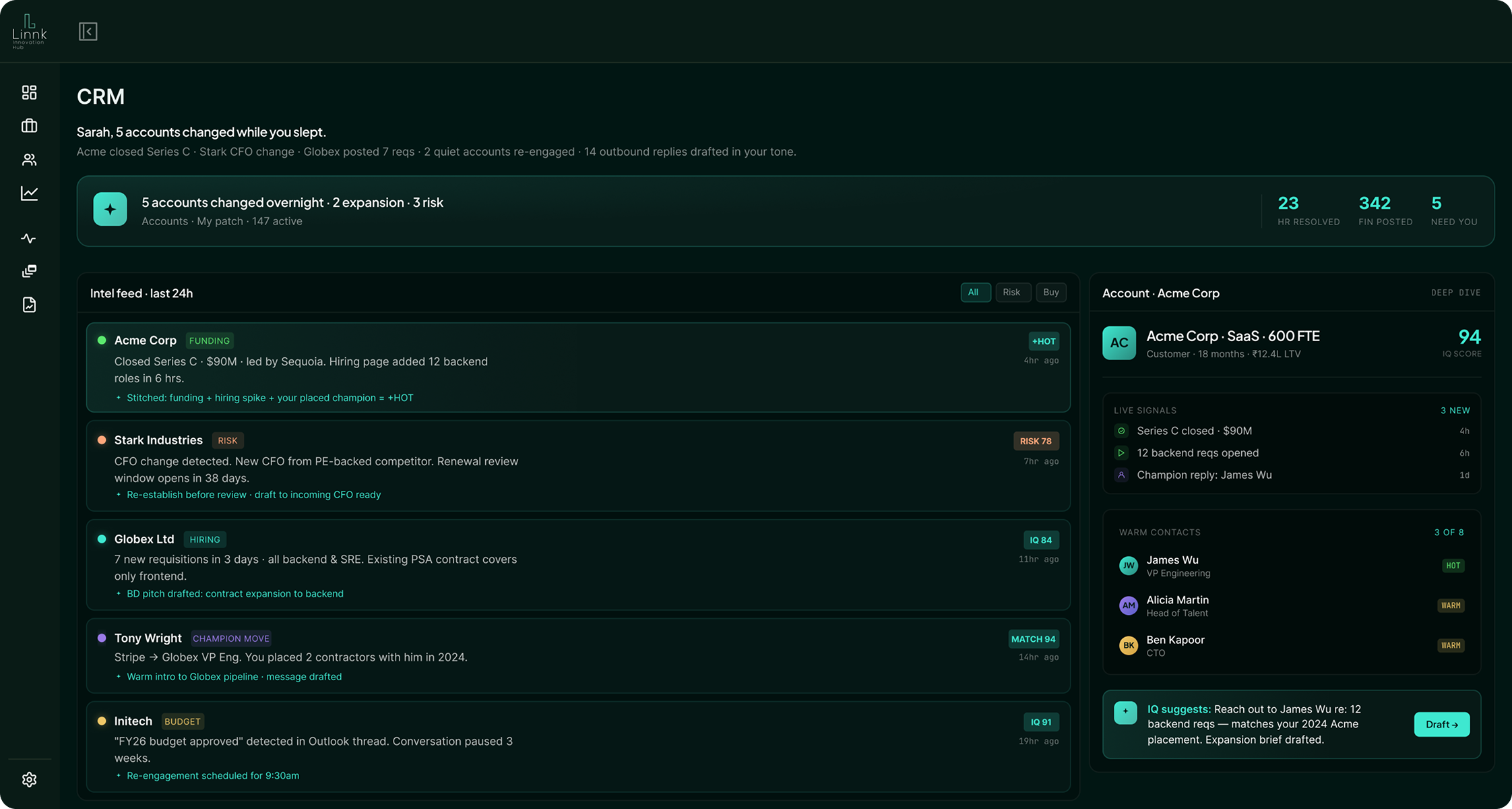Select the All filter in Intel feed
This screenshot has height=809, width=1512.
(x=975, y=293)
